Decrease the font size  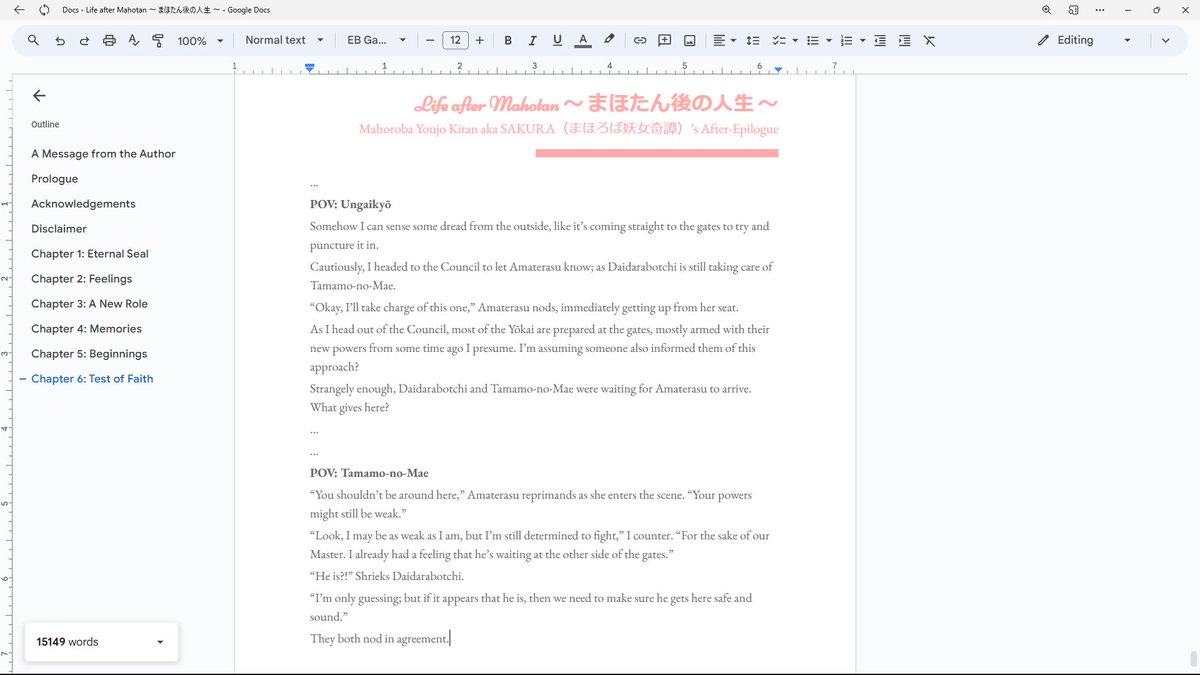[430, 40]
